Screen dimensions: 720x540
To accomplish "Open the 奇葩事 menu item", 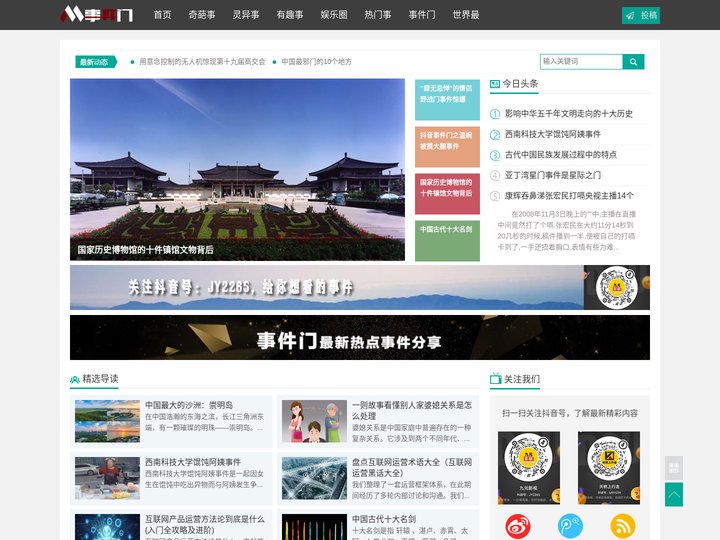I will click(x=202, y=15).
